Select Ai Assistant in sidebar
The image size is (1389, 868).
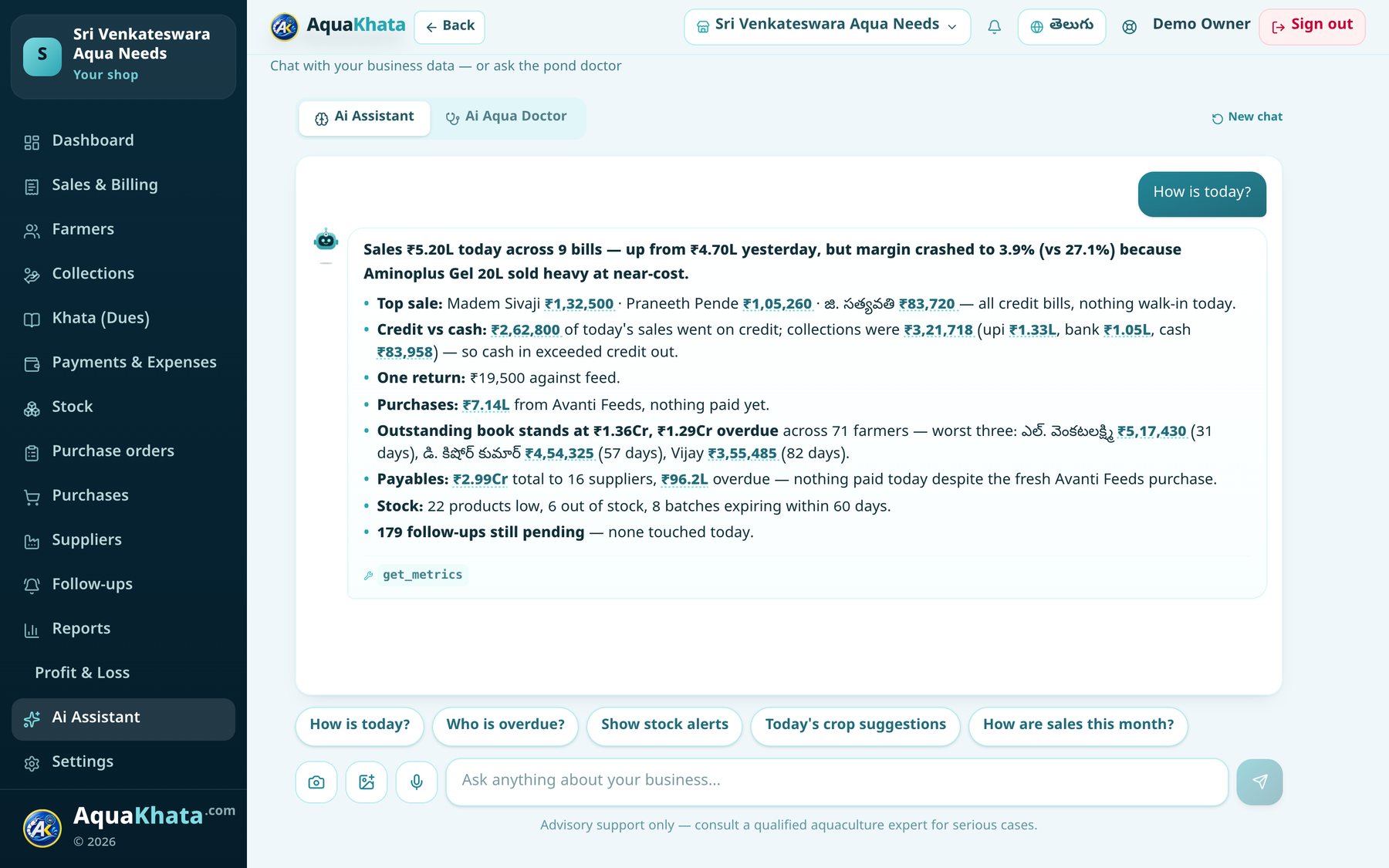click(x=123, y=718)
